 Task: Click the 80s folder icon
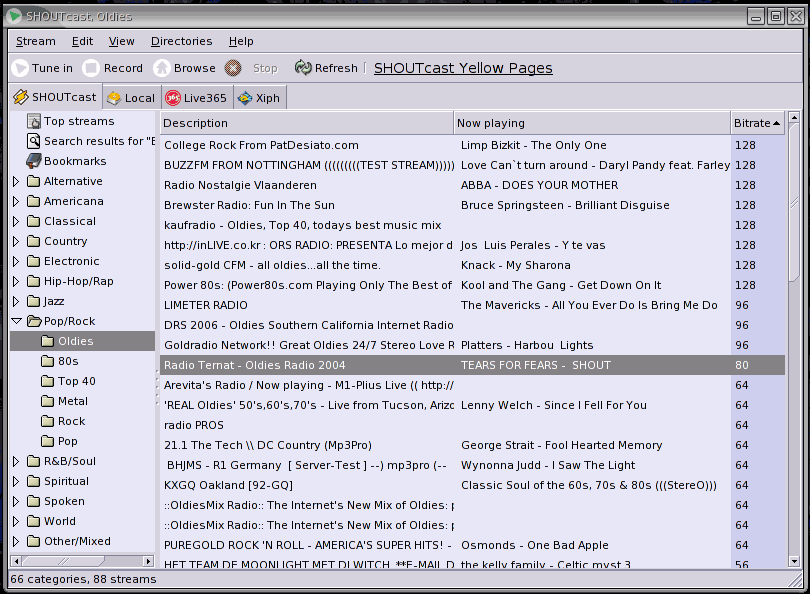(x=48, y=361)
